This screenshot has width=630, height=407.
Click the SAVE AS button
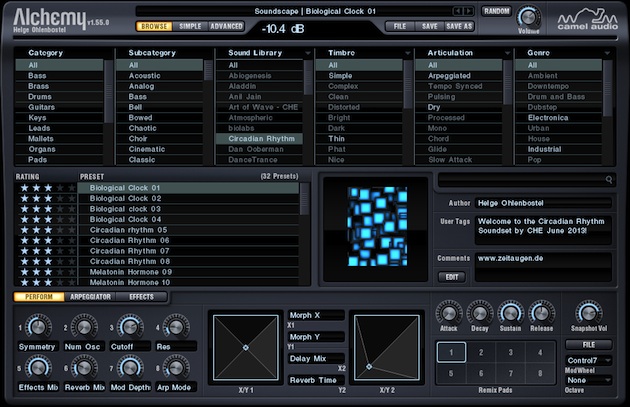click(459, 26)
